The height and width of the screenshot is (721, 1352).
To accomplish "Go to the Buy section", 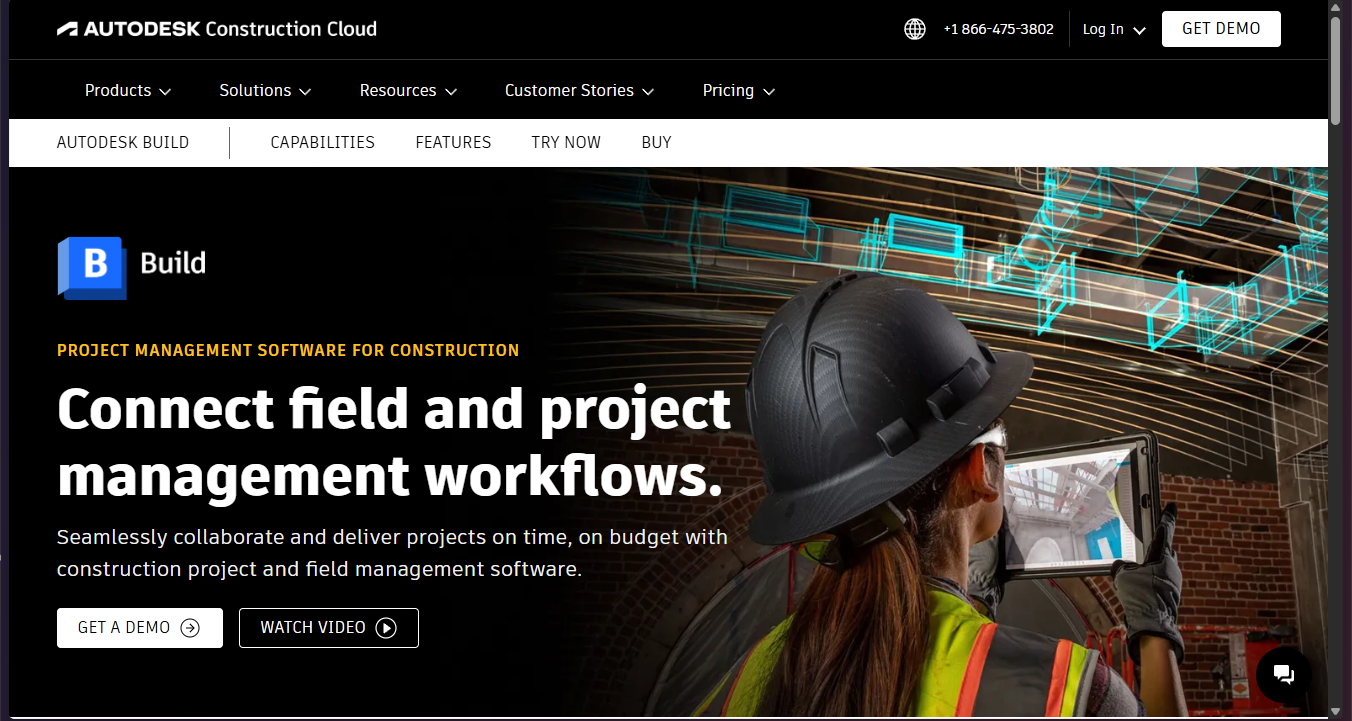I will click(656, 142).
